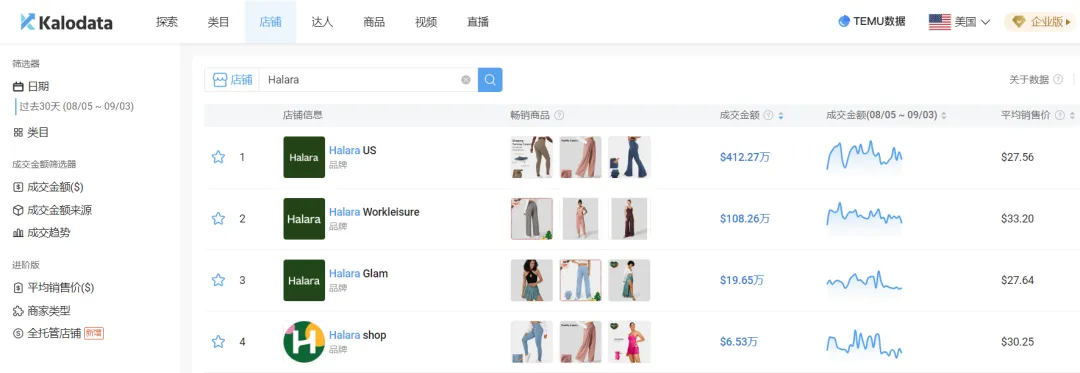Click $6.53万 revenue for Halara shop
The height and width of the screenshot is (373, 1080).
(739, 341)
